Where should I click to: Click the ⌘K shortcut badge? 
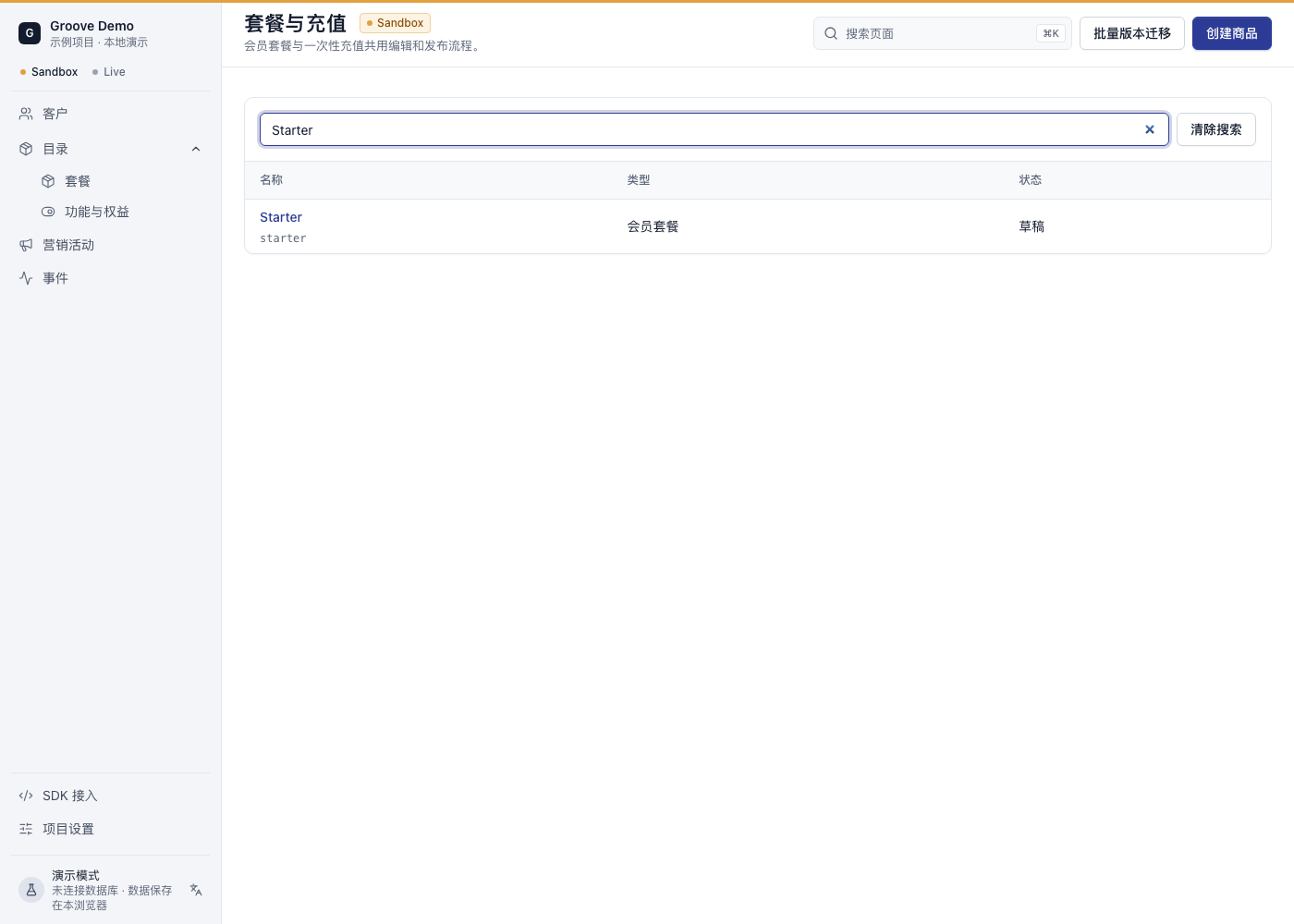1051,33
